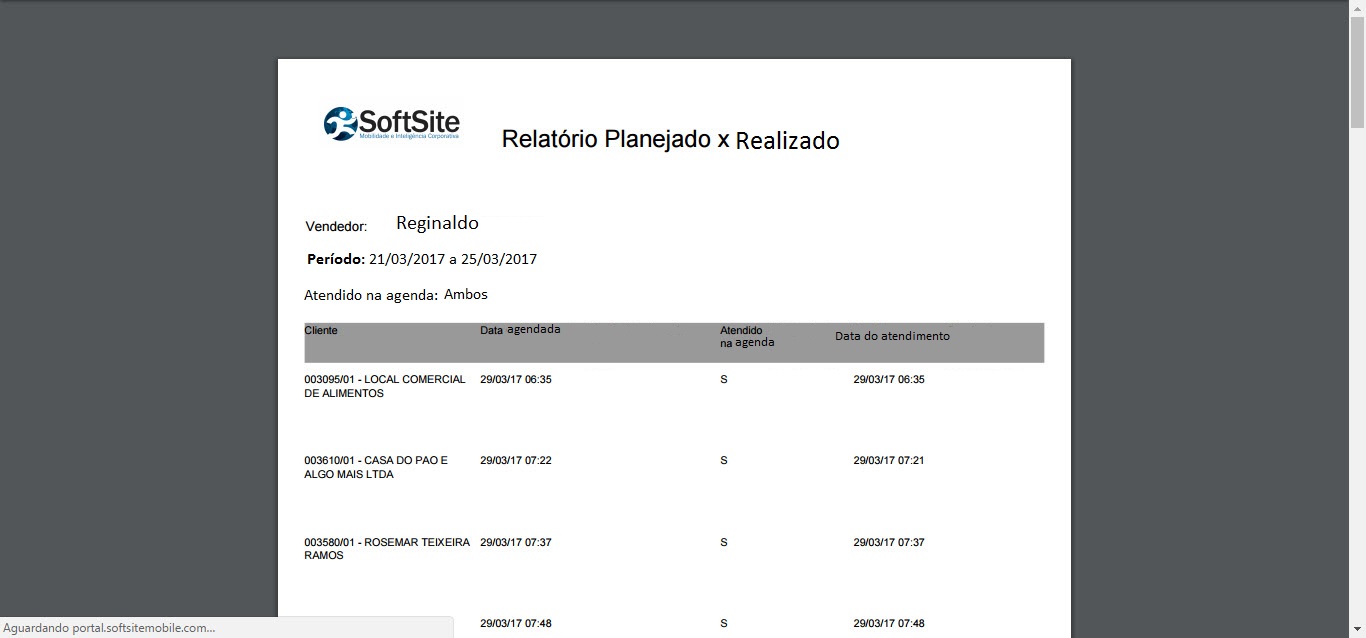Click service date '29/03/17 06:35'

click(889, 380)
